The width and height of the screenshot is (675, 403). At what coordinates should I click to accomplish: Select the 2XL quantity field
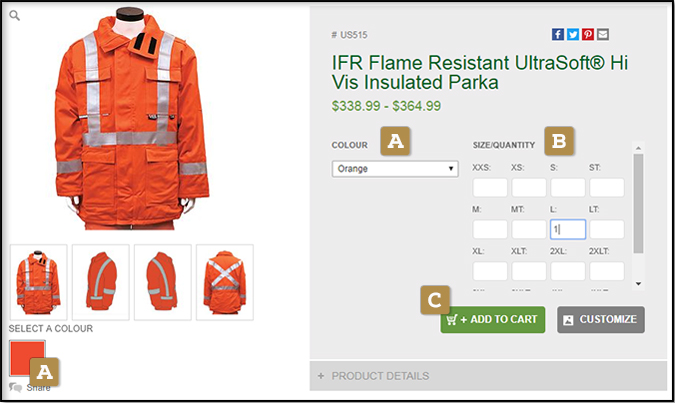pos(568,271)
